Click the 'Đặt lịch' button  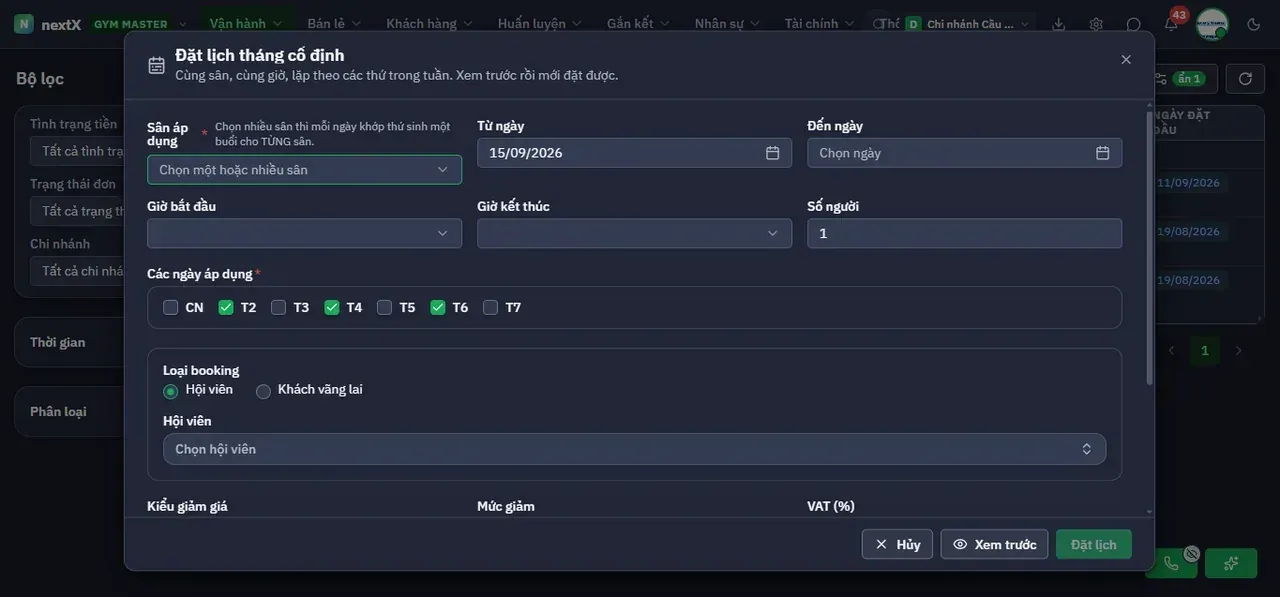(x=1094, y=544)
